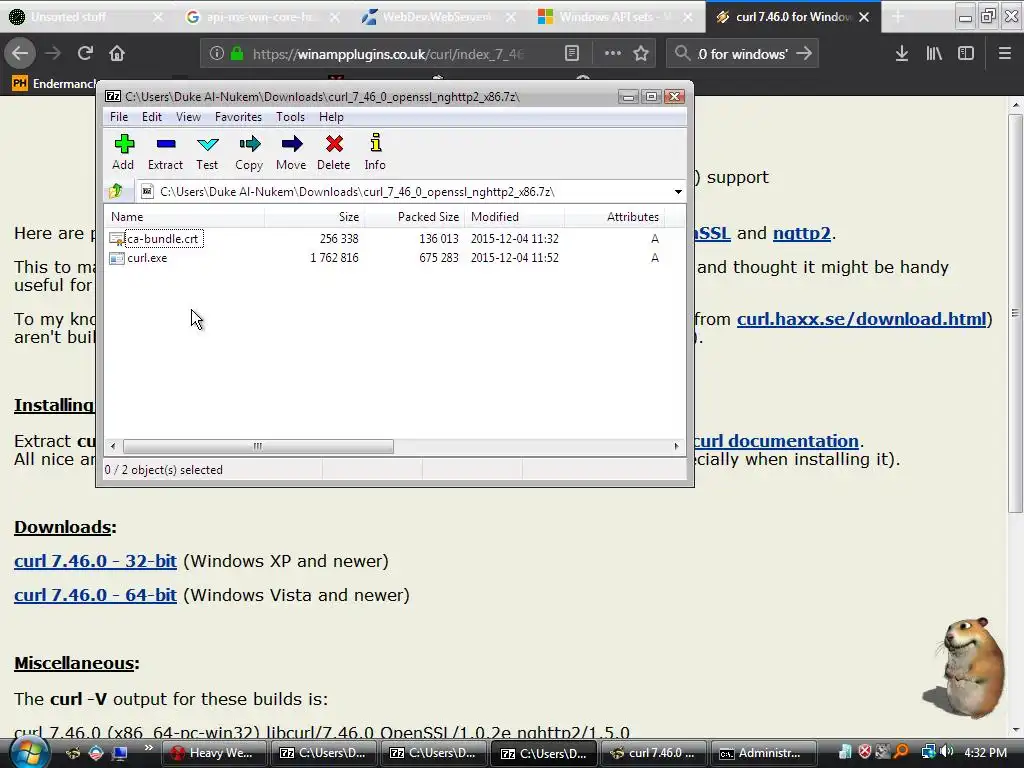The image size is (1024, 768).
Task: Reload the current Firefox page
Action: click(85, 53)
